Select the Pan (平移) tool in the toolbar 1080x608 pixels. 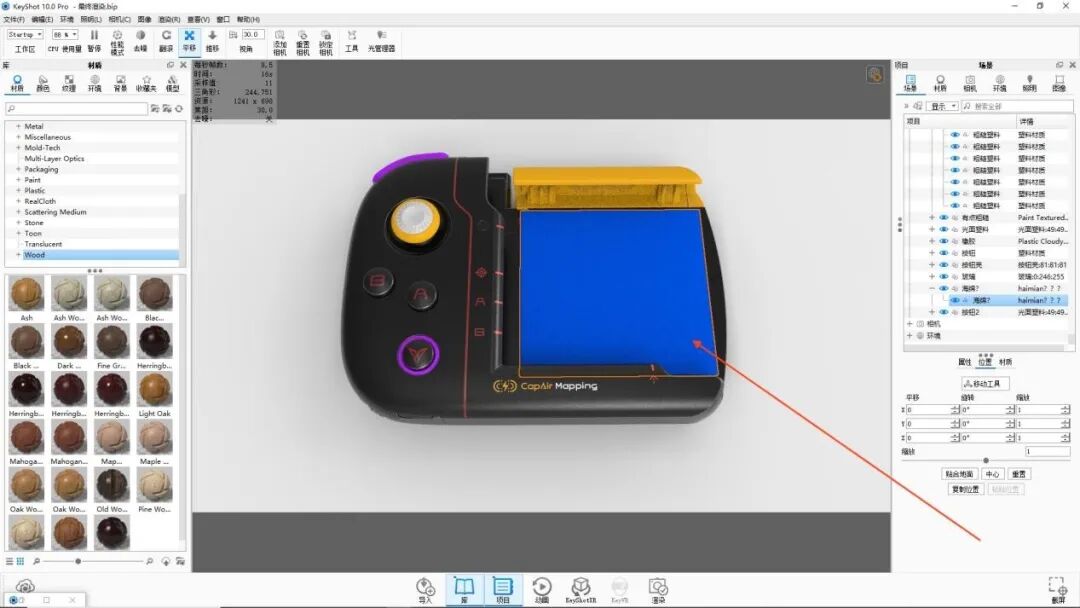pyautogui.click(x=188, y=38)
